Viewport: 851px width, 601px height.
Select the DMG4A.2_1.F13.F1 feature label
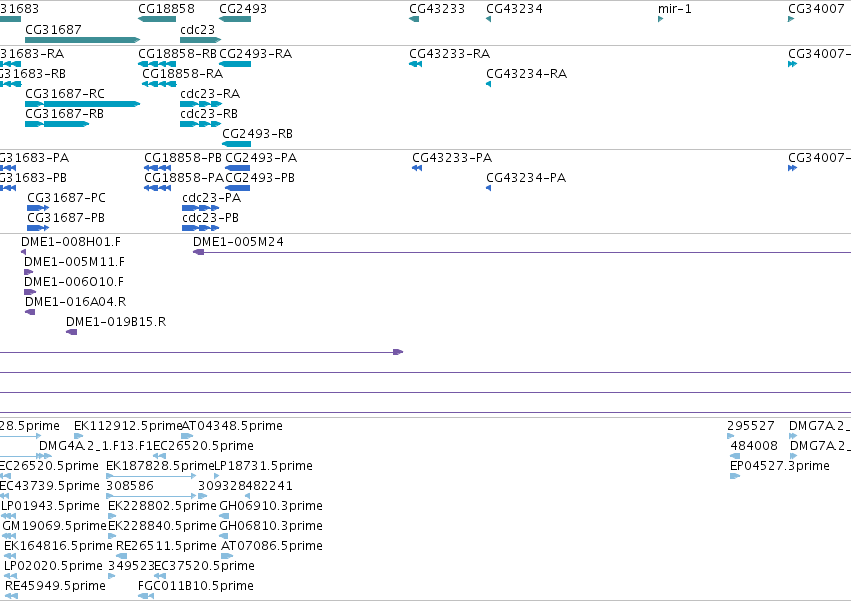(96, 446)
